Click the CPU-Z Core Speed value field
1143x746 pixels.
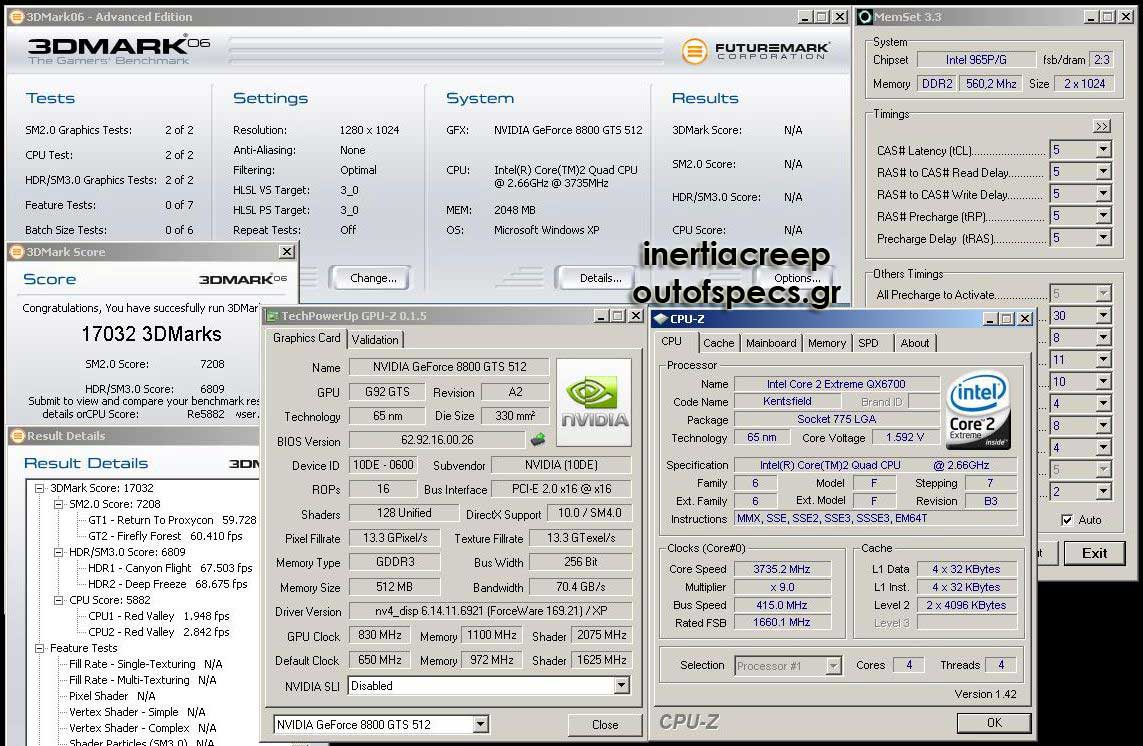pos(781,569)
